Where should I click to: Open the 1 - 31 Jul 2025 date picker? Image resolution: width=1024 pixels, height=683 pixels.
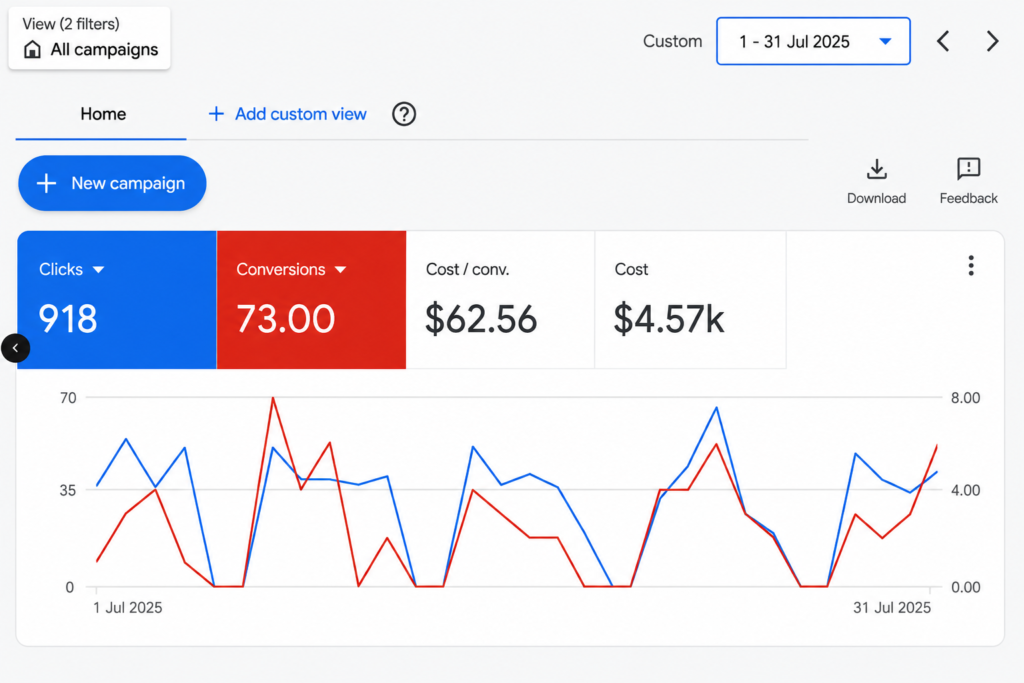tap(813, 41)
